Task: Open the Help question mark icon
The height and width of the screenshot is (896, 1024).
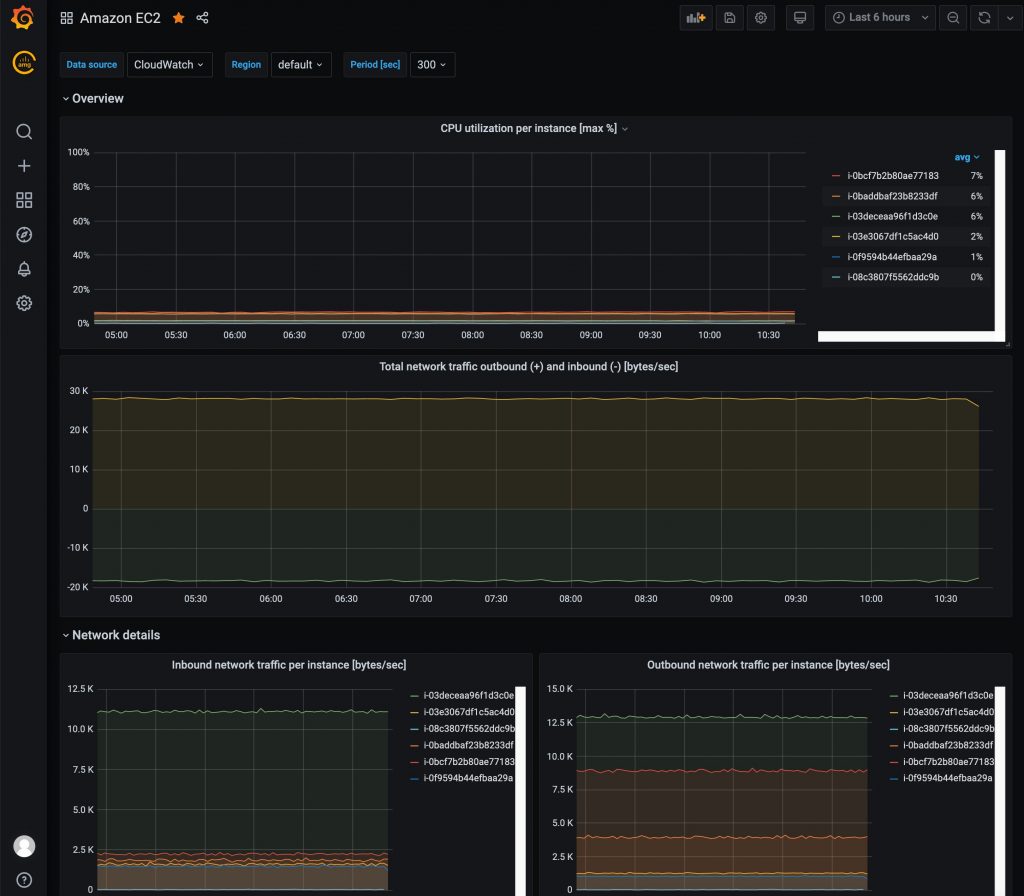Action: coord(24,880)
